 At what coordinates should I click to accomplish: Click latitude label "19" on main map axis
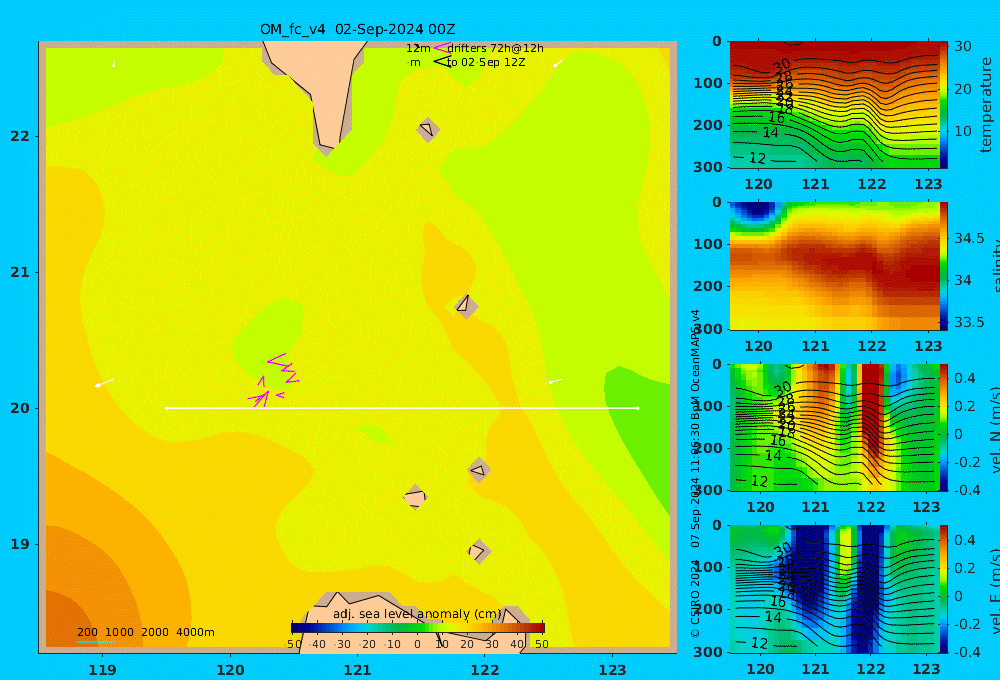point(20,544)
